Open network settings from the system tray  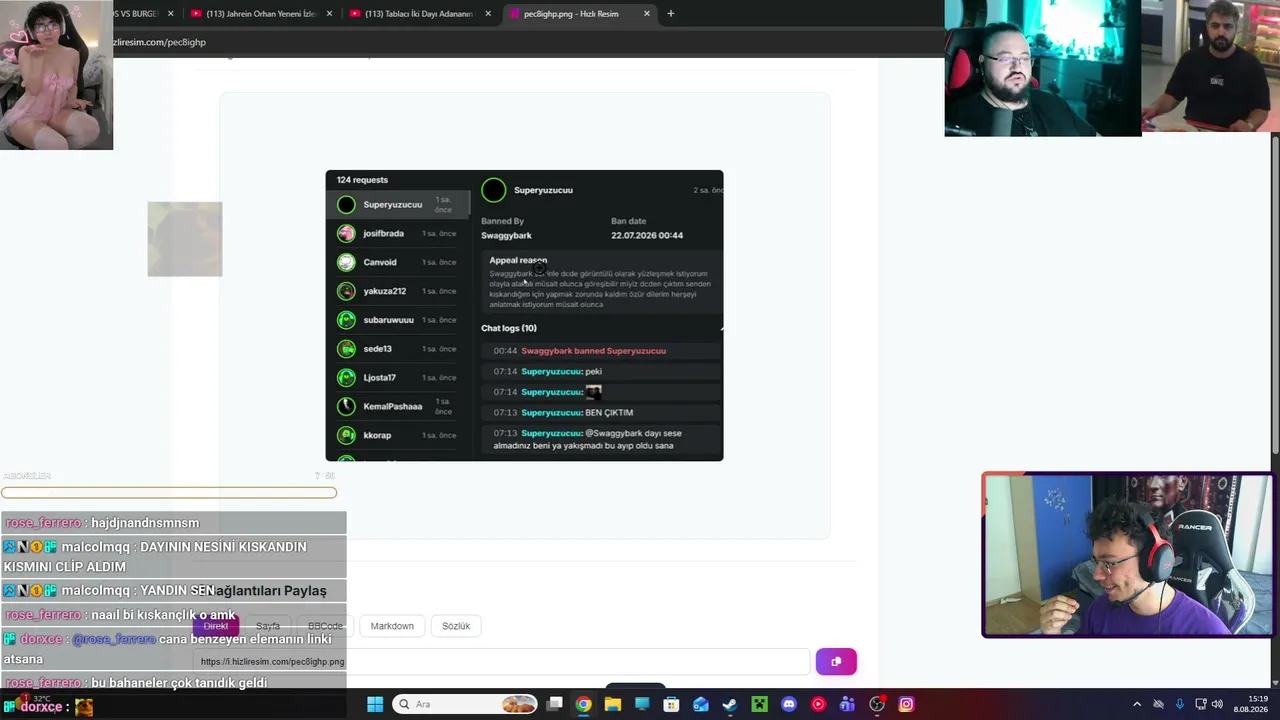click(1200, 704)
